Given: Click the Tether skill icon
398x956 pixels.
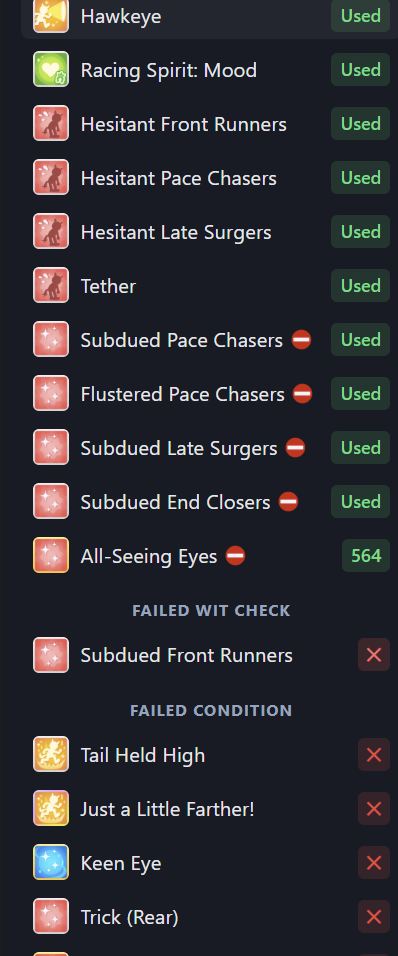Looking at the screenshot, I should [x=51, y=285].
